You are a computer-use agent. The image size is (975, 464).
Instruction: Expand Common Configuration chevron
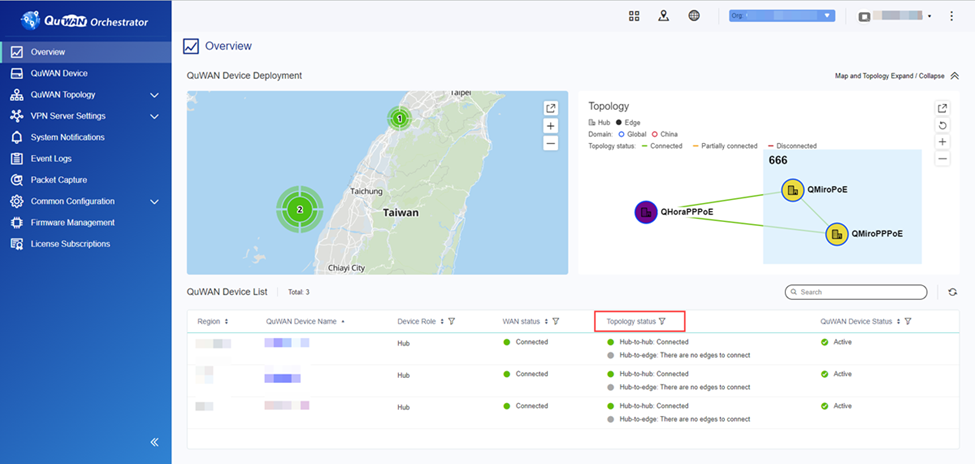[155, 202]
